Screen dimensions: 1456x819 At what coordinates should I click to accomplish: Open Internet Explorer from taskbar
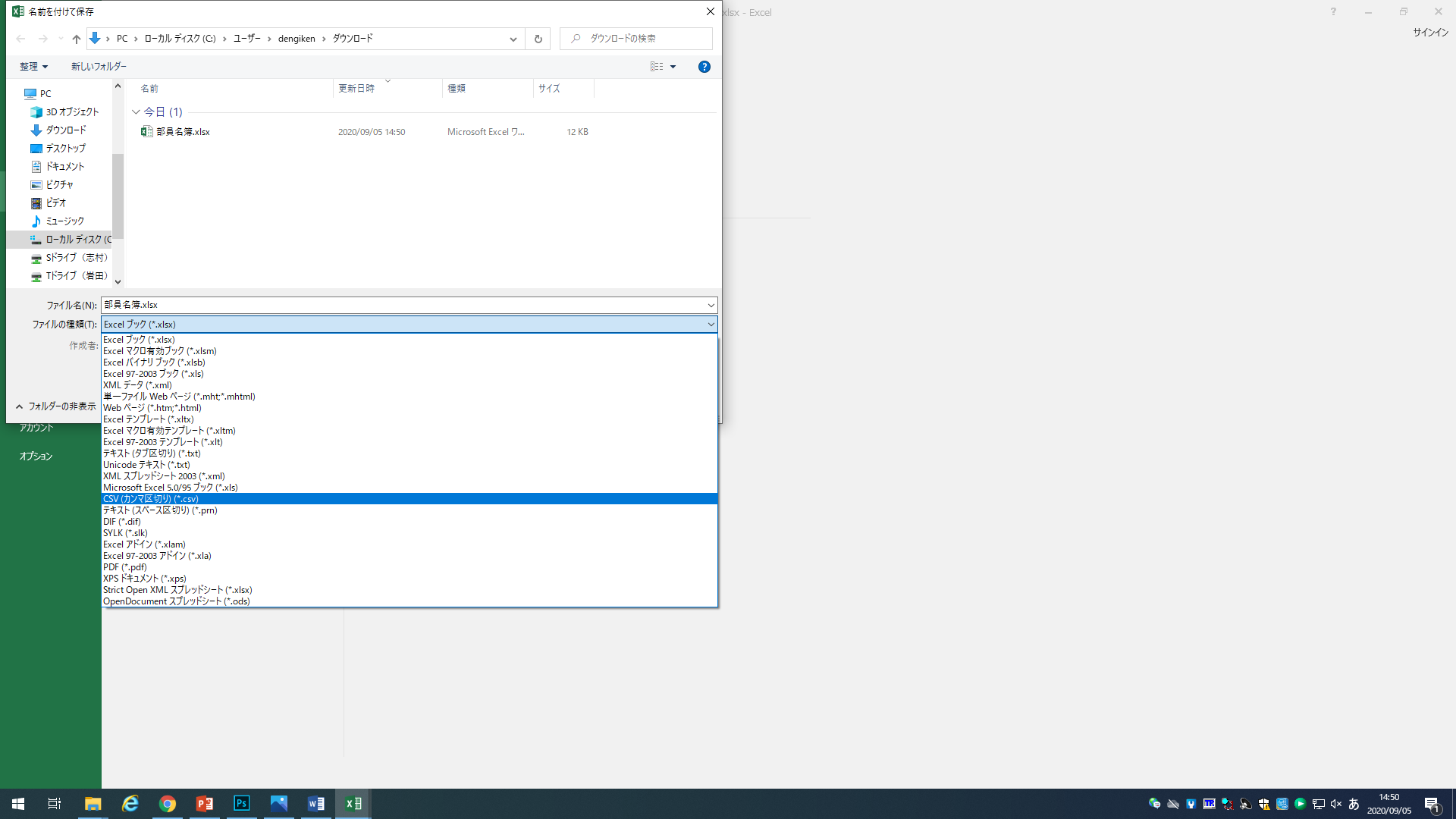coord(130,804)
